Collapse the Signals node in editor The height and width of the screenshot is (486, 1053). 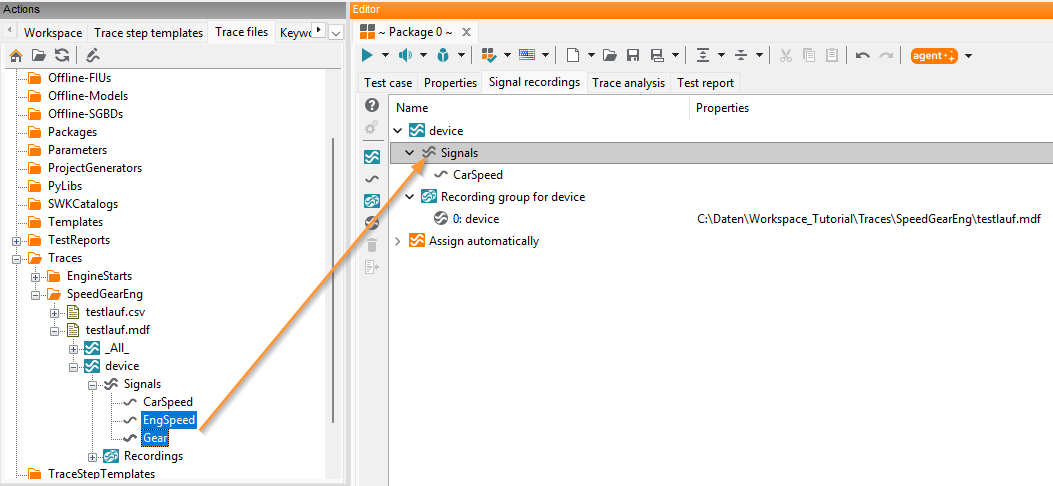(410, 153)
